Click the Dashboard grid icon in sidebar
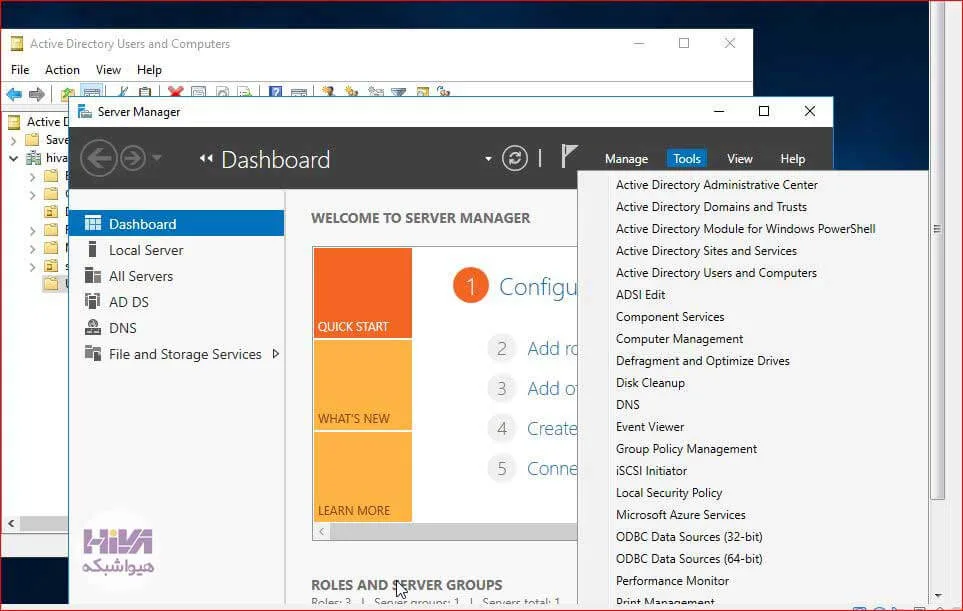963x611 pixels. (93, 223)
